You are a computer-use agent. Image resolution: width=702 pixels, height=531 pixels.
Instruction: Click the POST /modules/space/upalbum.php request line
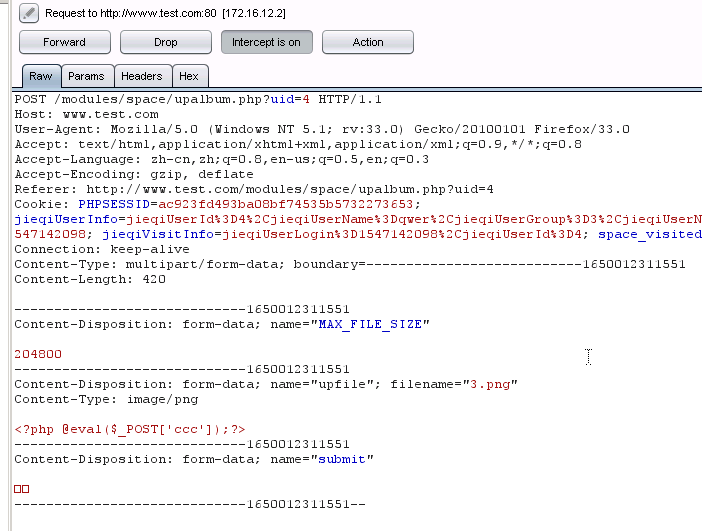(x=198, y=99)
